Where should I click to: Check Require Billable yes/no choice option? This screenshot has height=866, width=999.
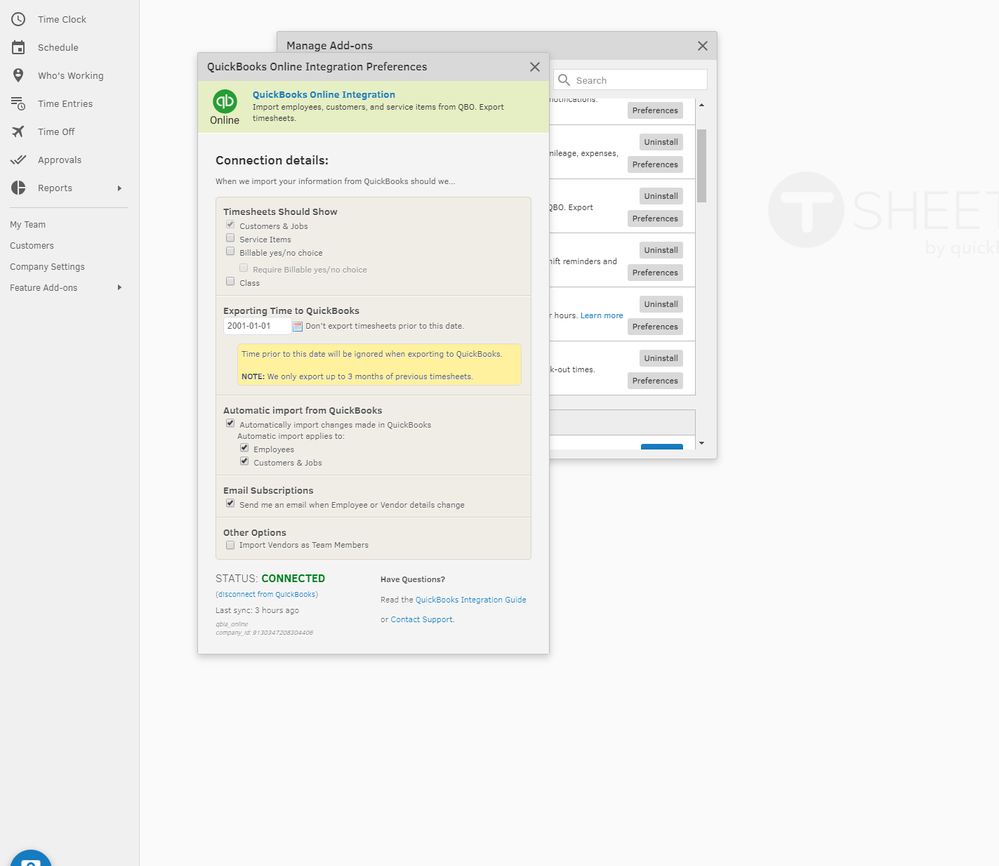click(243, 268)
